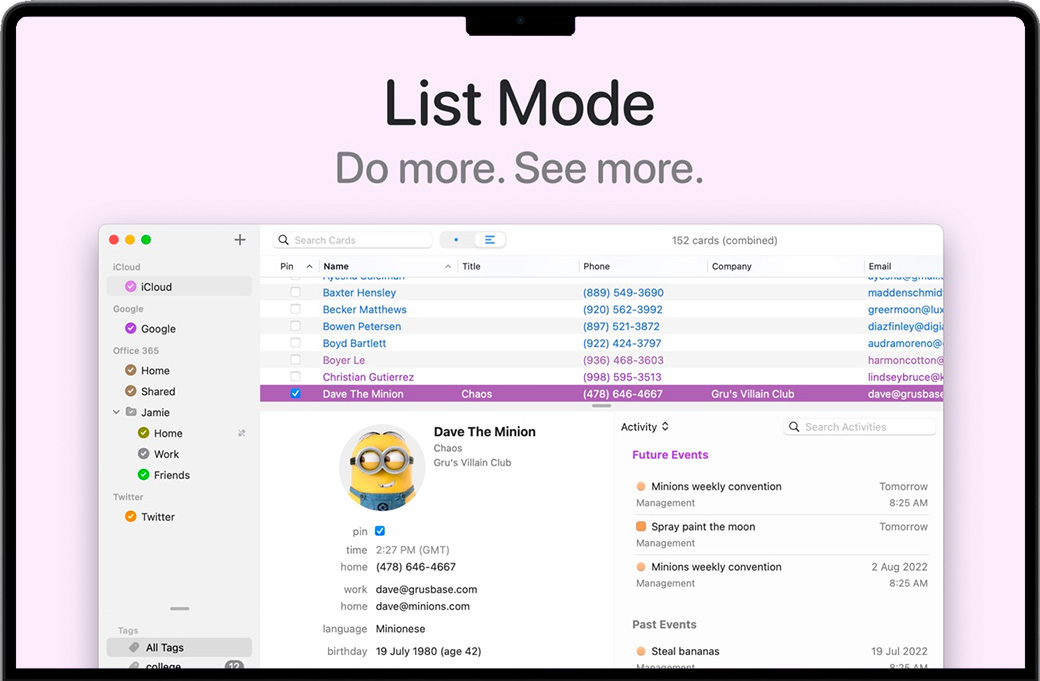Sort the list by Name column header

[337, 267]
